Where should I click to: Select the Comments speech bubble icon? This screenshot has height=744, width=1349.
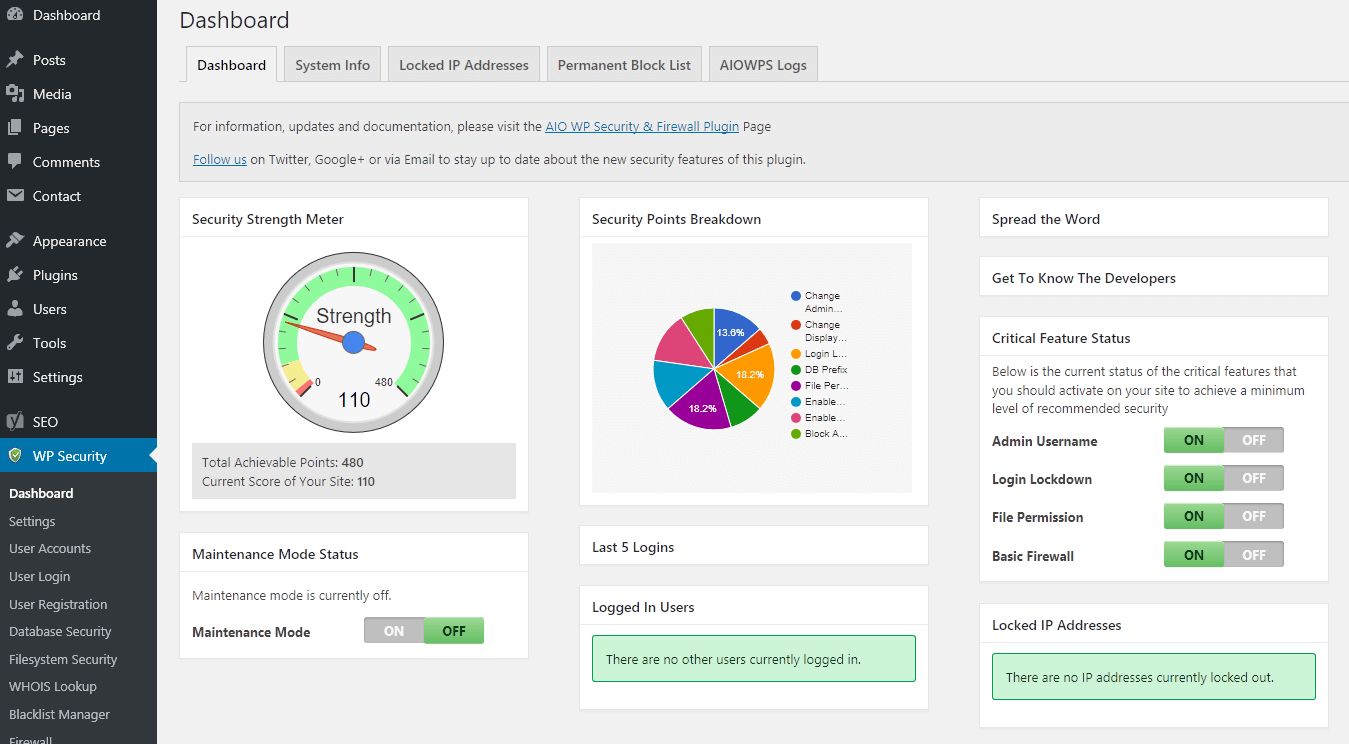click(x=17, y=161)
